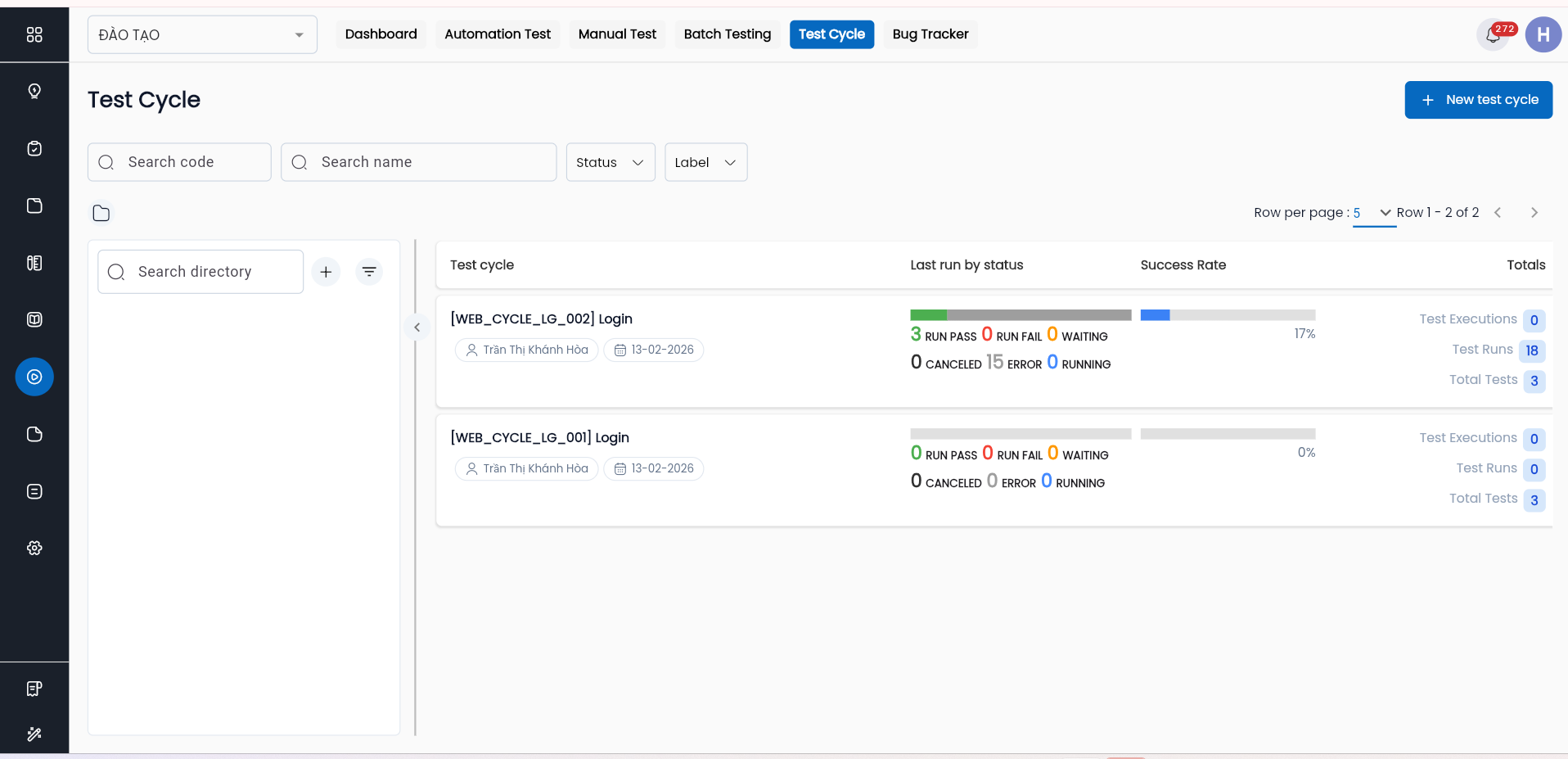1568x759 pixels.
Task: Switch to the Bug Tracker tab
Action: click(930, 34)
